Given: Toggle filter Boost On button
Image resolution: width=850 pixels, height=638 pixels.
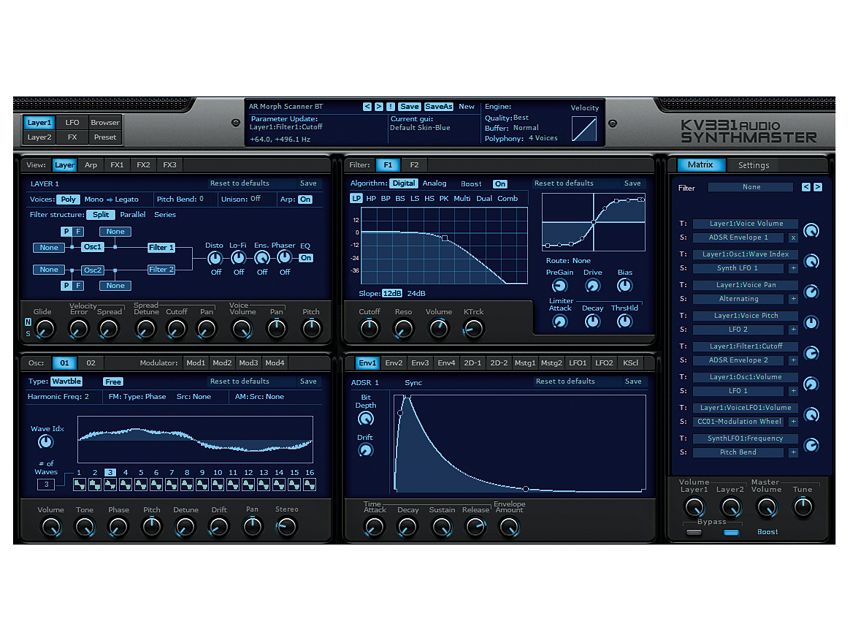Looking at the screenshot, I should [x=500, y=184].
